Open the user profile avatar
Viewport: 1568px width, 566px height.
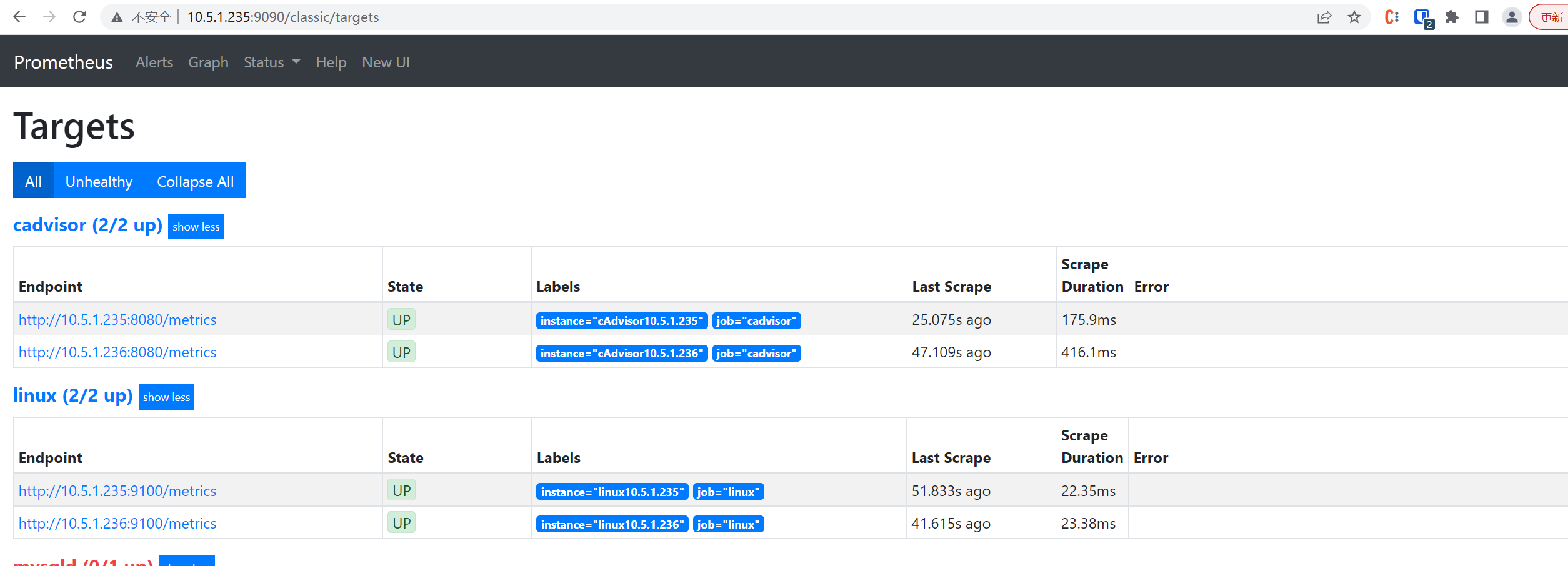tap(1511, 17)
